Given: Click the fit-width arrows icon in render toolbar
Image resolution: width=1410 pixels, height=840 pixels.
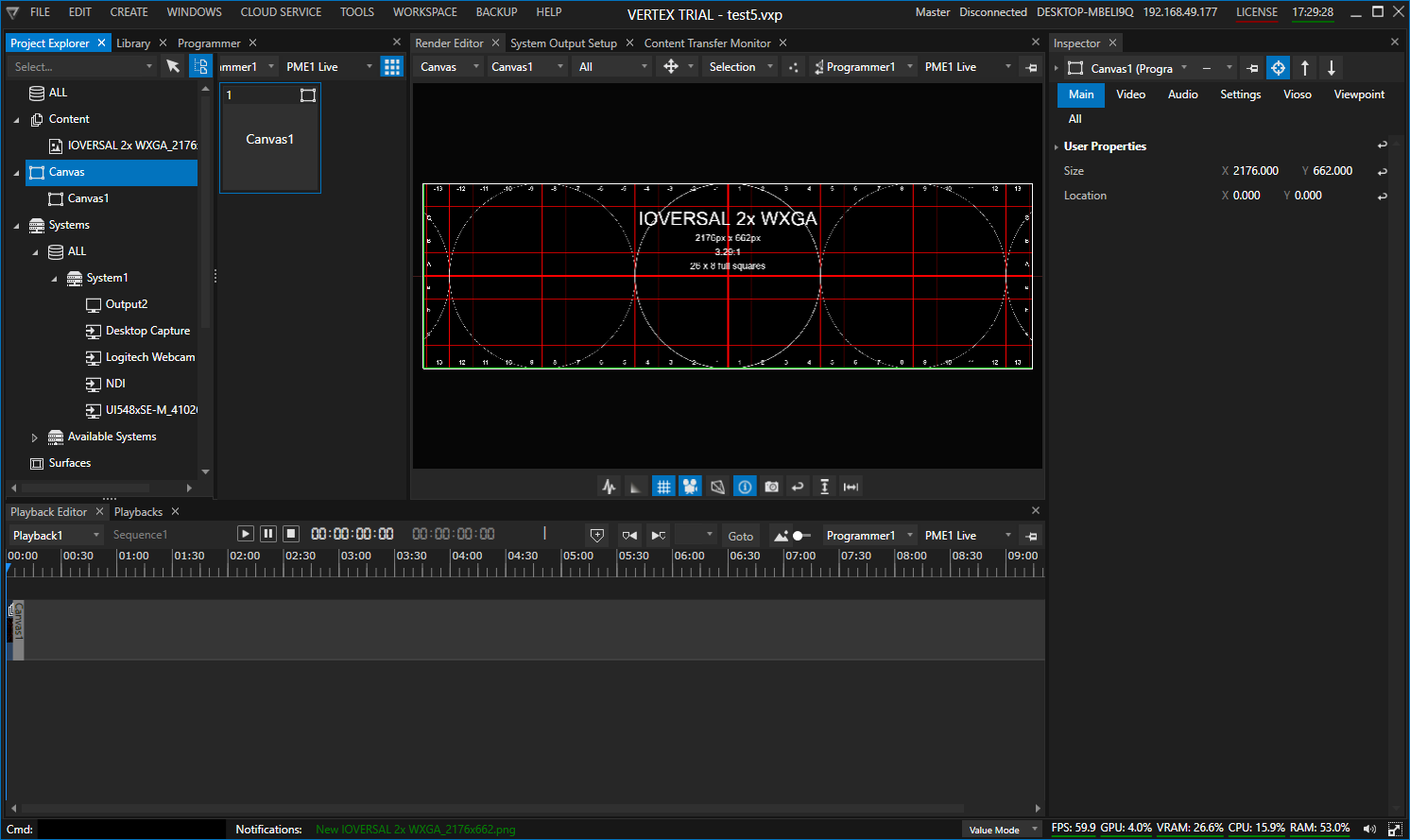Looking at the screenshot, I should coord(851,487).
